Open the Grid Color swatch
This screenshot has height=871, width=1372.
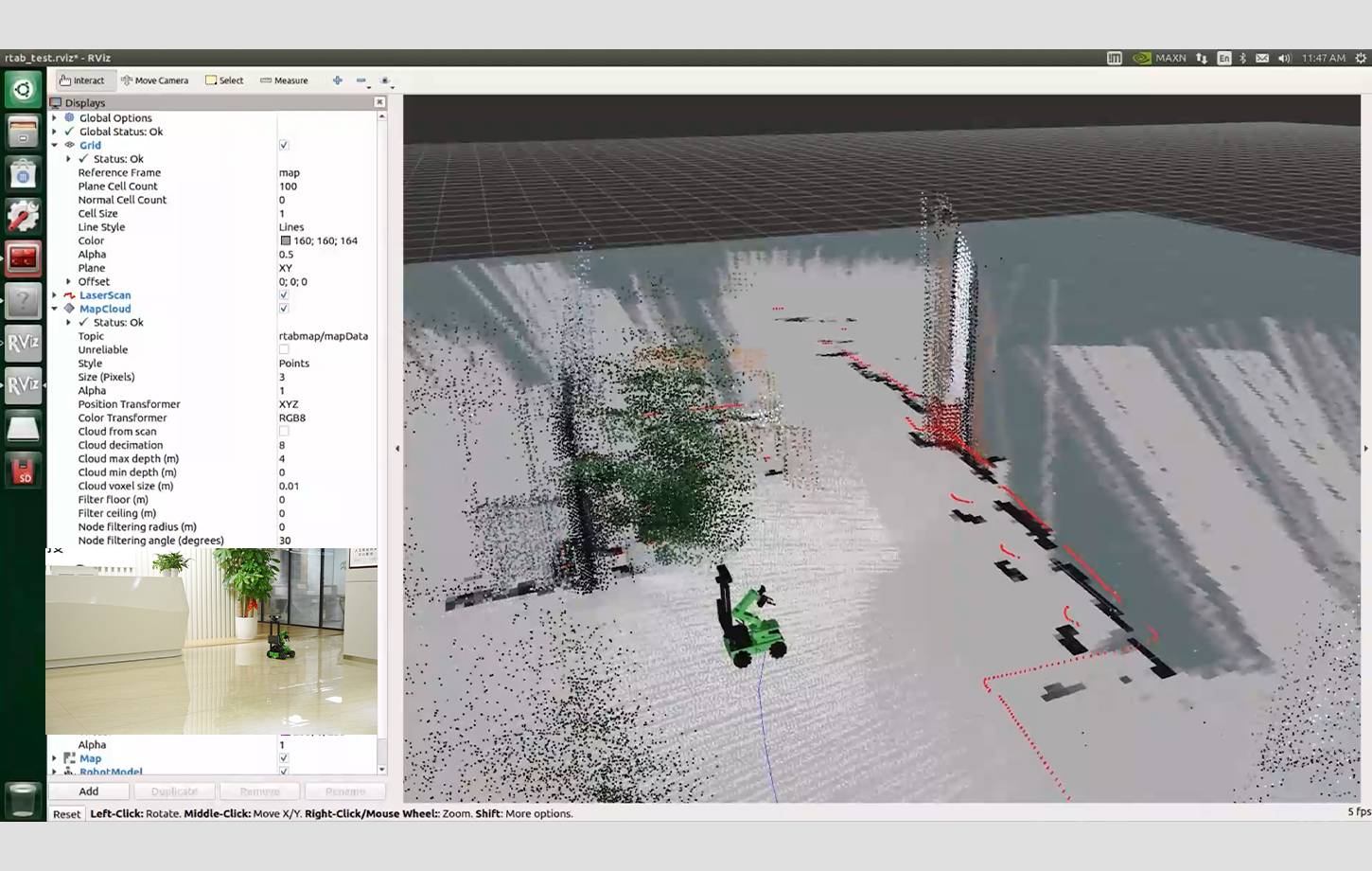pos(286,241)
